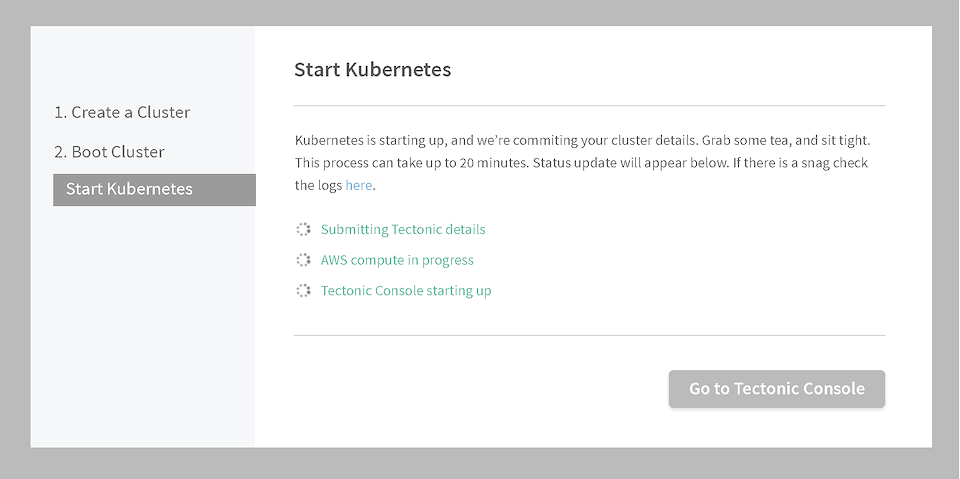Click the spinner next to AWS compute
Viewport: 960px width, 479px height.
tap(304, 260)
